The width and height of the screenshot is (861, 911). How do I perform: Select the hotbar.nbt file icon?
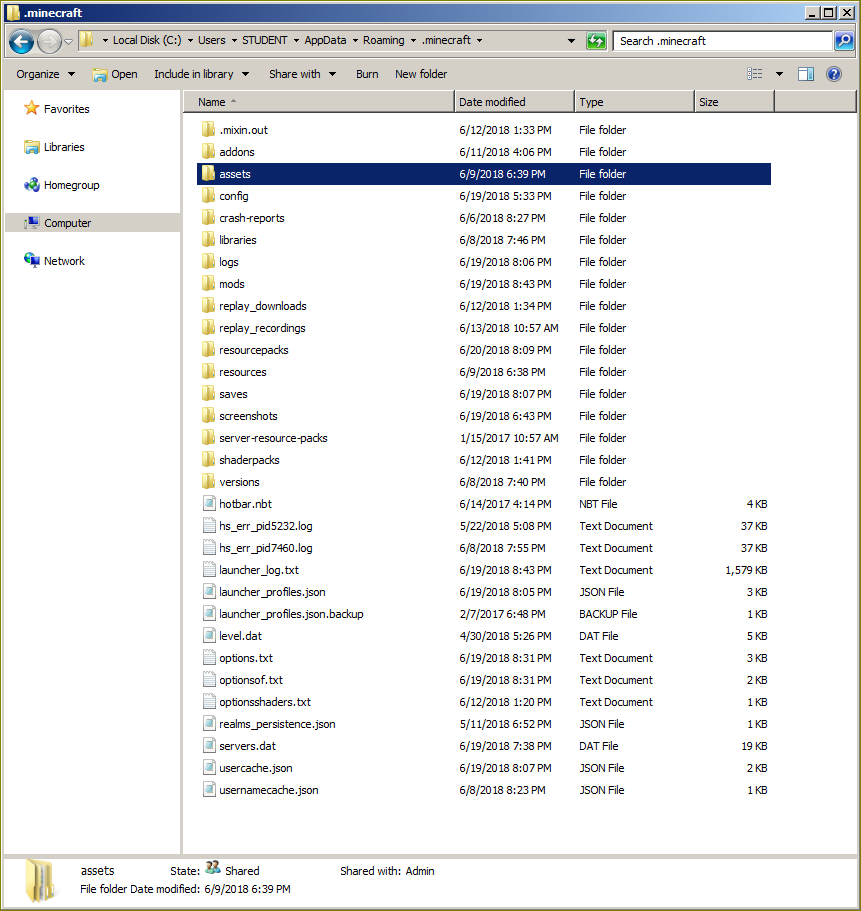(209, 504)
